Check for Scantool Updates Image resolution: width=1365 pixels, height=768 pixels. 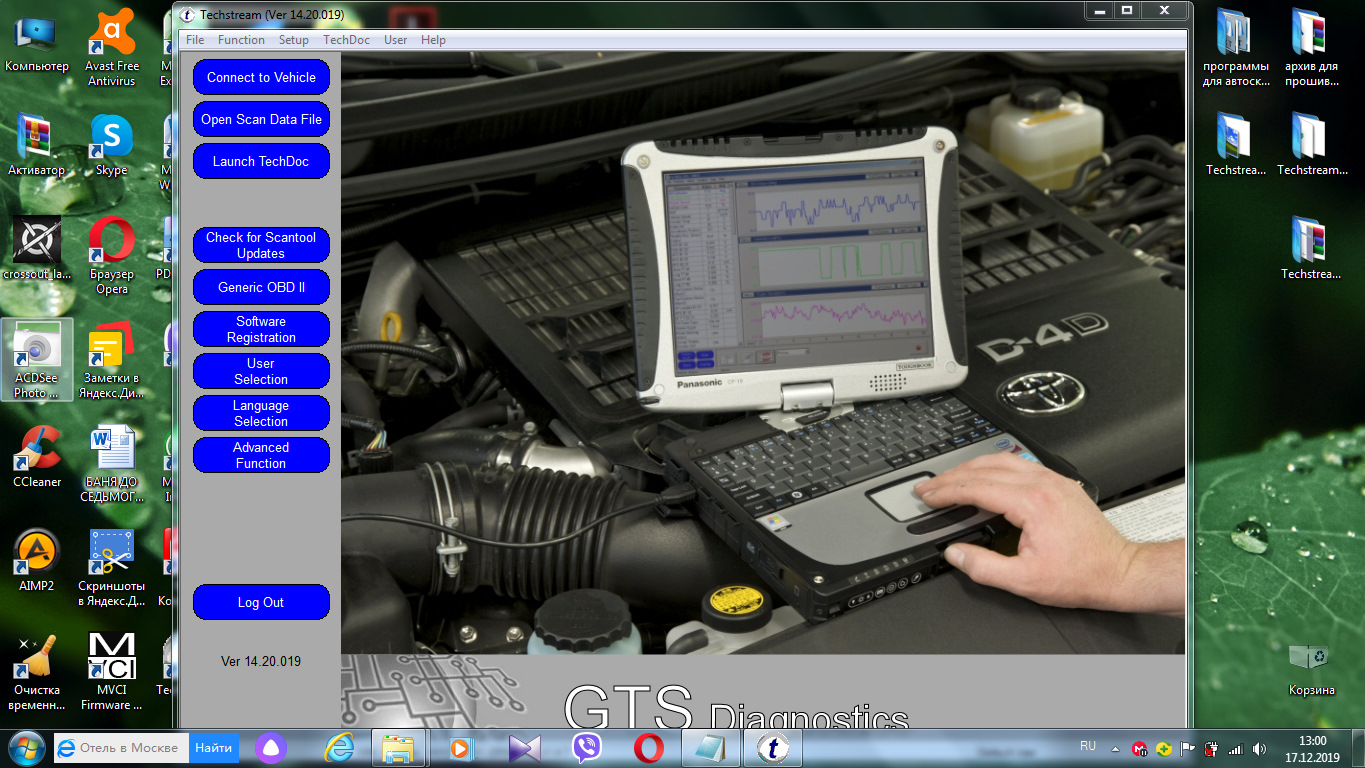(261, 245)
